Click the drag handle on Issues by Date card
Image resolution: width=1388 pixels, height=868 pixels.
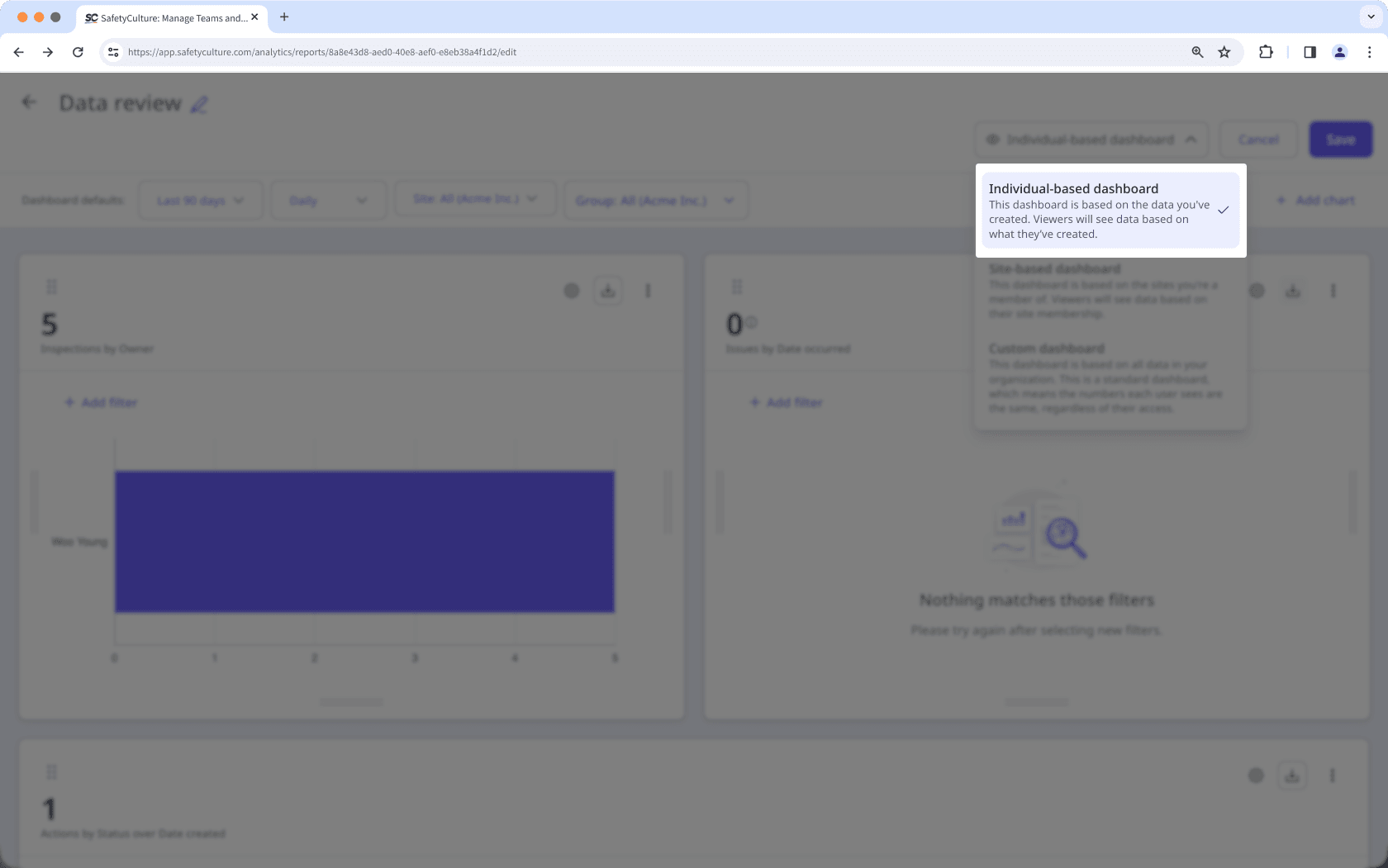736,285
